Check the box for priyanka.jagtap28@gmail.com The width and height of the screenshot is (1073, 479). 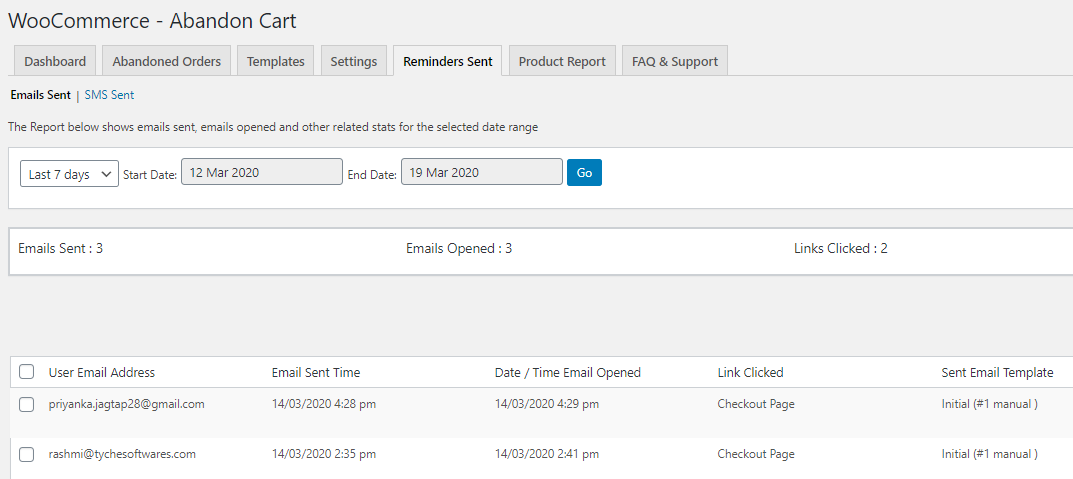[x=26, y=404]
